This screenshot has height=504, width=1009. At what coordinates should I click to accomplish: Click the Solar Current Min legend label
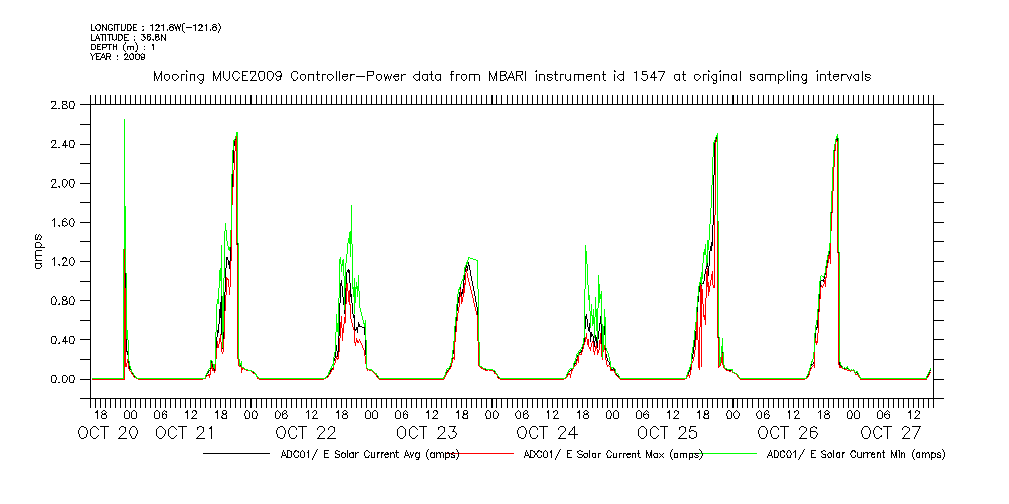(x=855, y=454)
